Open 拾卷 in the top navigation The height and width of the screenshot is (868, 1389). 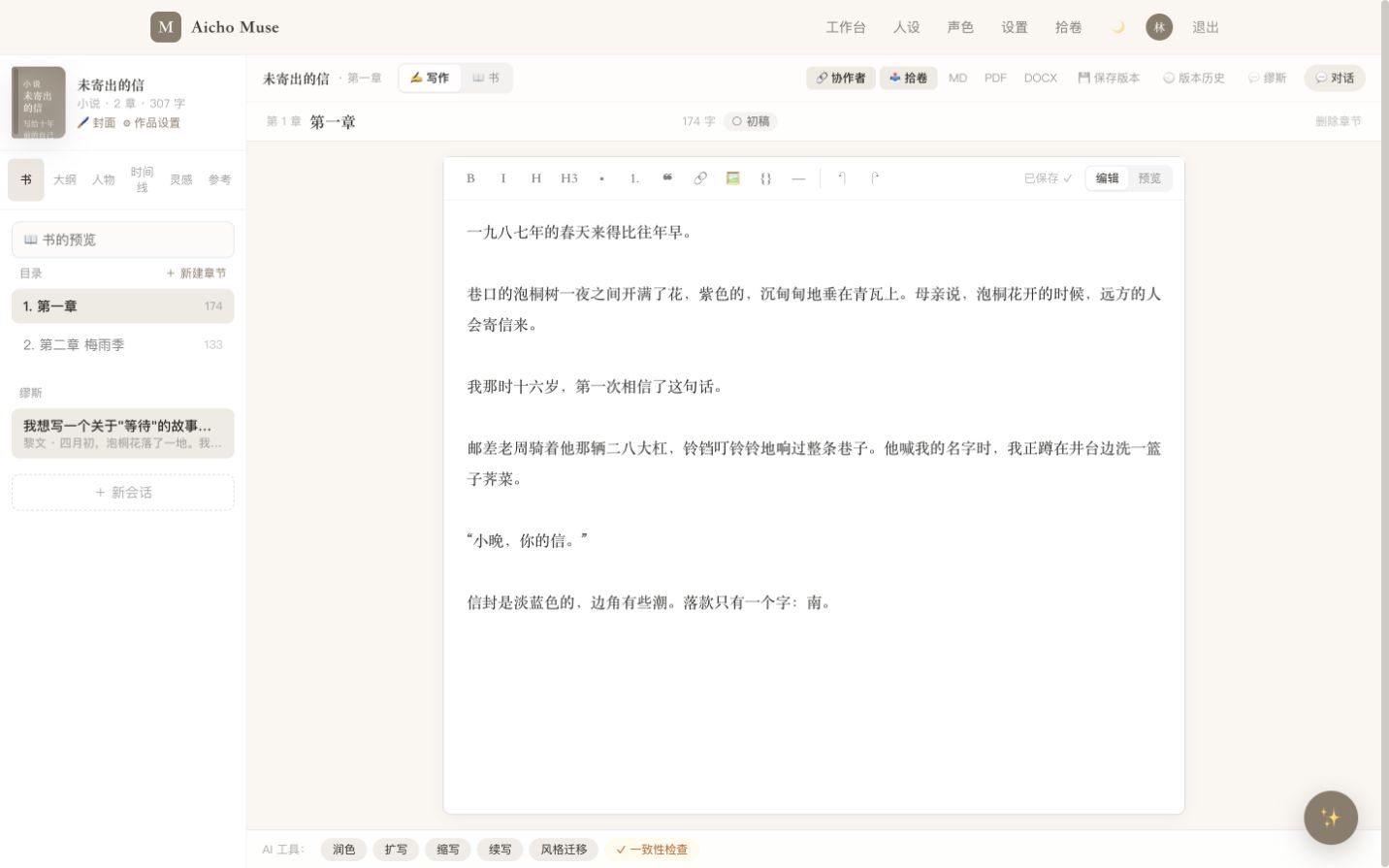[1069, 27]
